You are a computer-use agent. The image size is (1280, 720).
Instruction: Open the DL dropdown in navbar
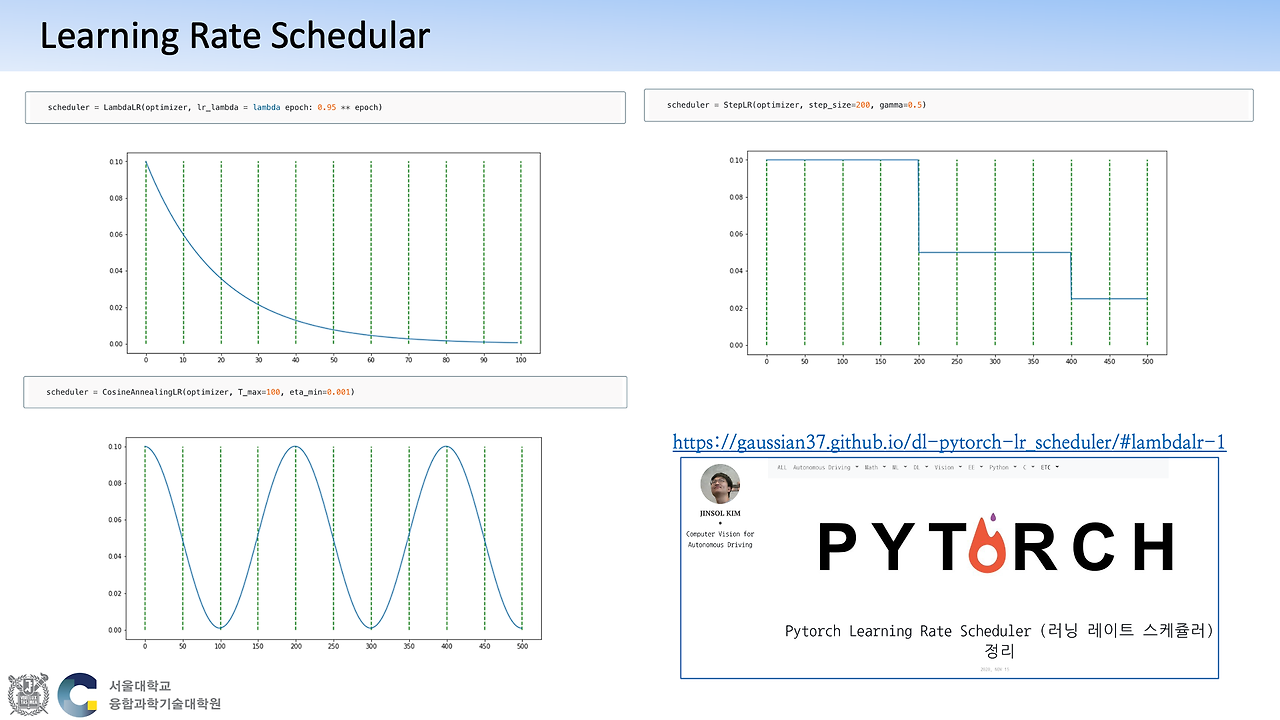(x=921, y=467)
